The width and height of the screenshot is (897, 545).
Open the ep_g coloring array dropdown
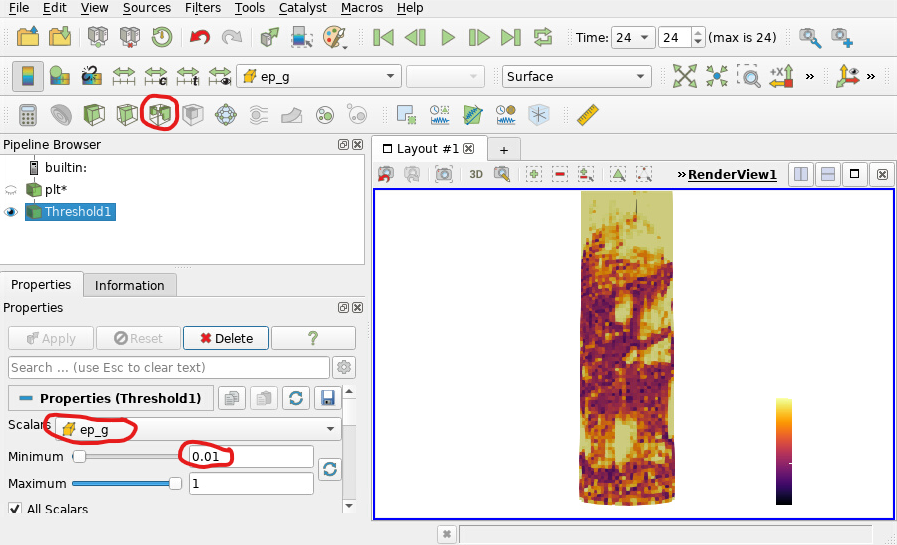point(318,76)
